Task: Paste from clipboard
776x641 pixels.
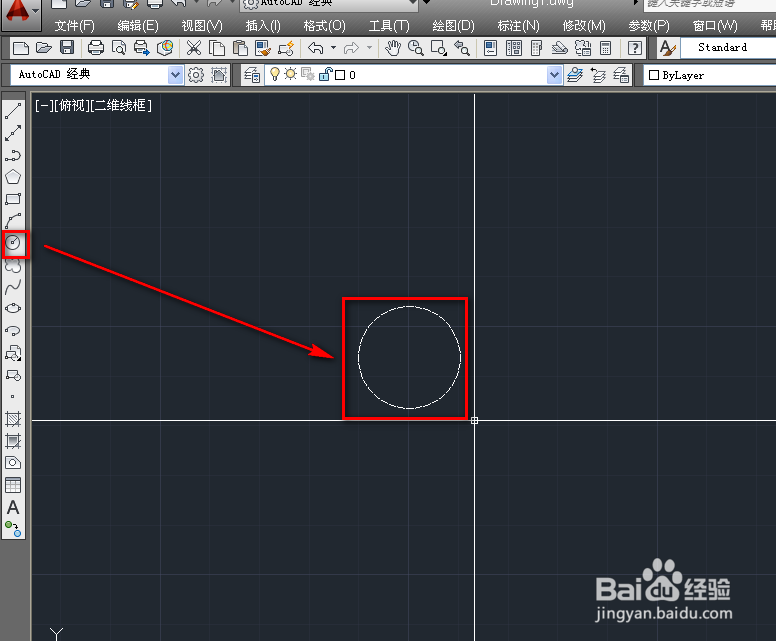Action: [240, 48]
